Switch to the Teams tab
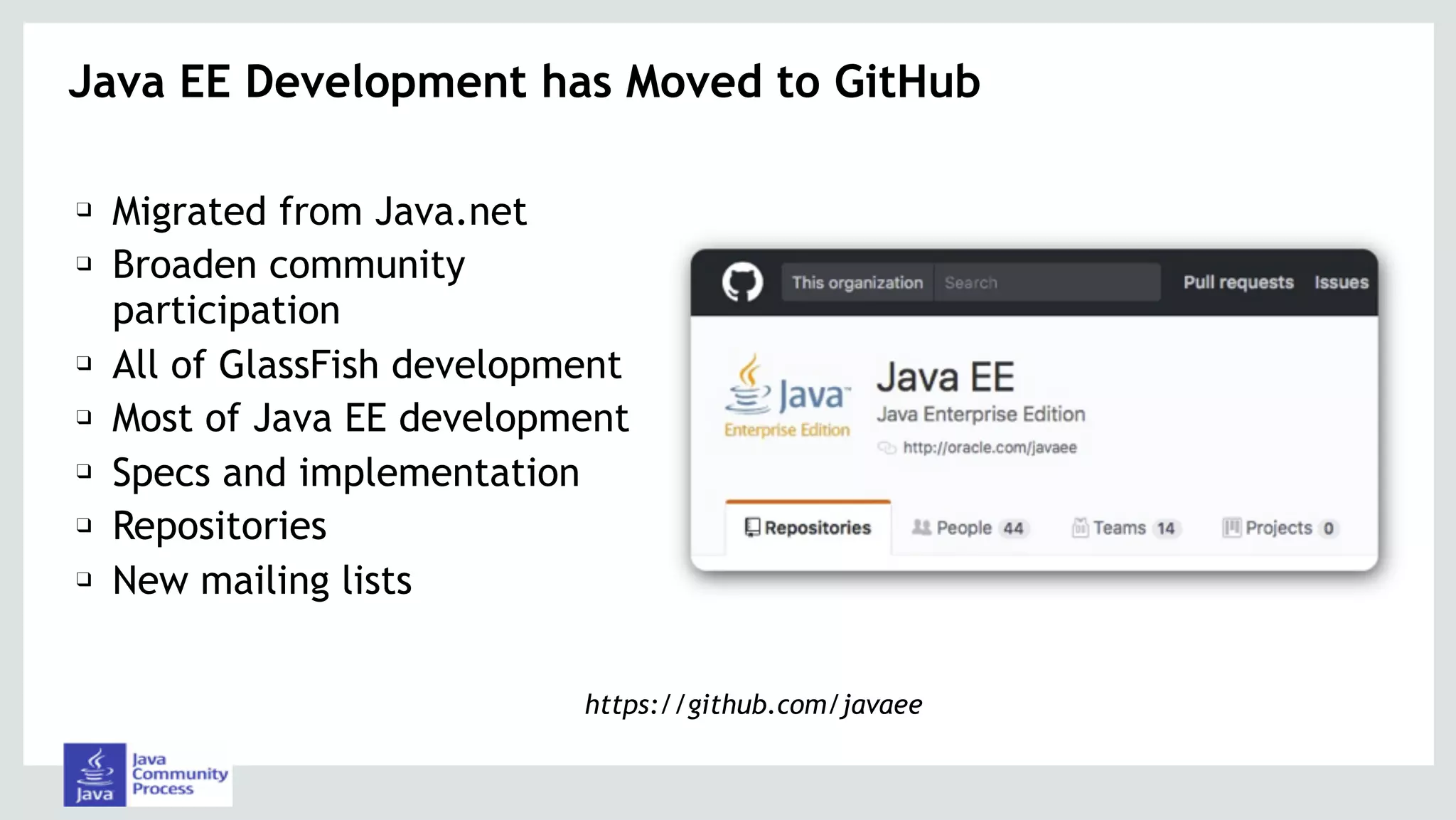The width and height of the screenshot is (1456, 820). (1127, 528)
